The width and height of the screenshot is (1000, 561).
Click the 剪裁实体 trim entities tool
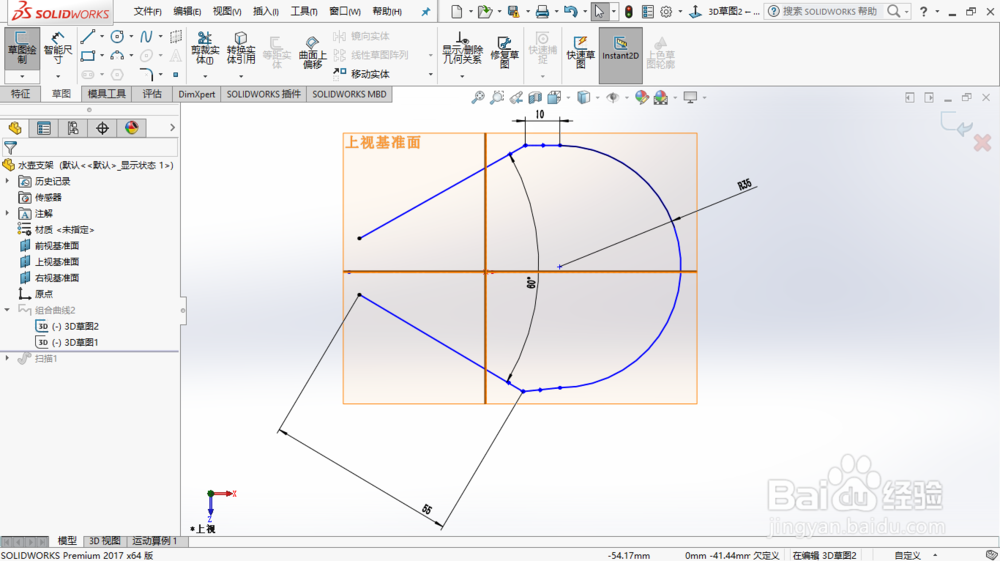click(x=205, y=48)
